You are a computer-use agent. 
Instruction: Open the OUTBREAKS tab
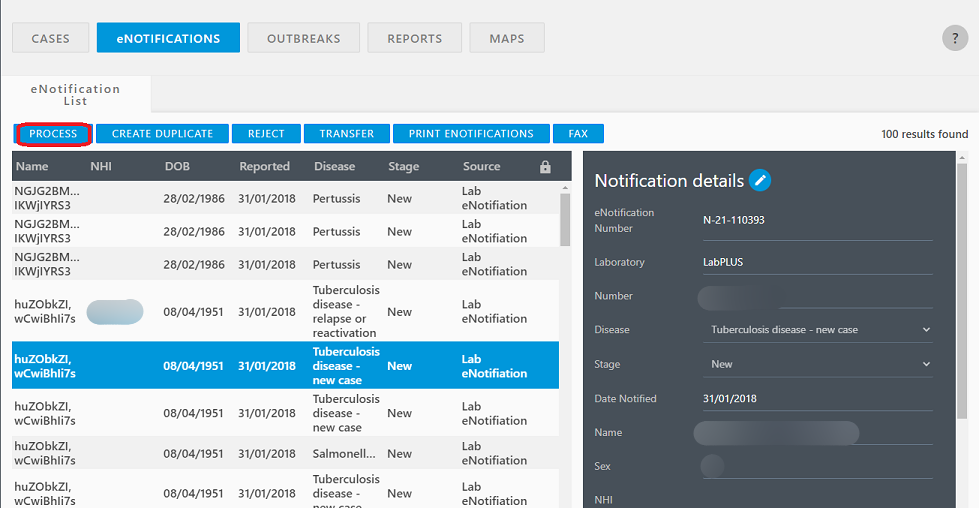coord(303,38)
